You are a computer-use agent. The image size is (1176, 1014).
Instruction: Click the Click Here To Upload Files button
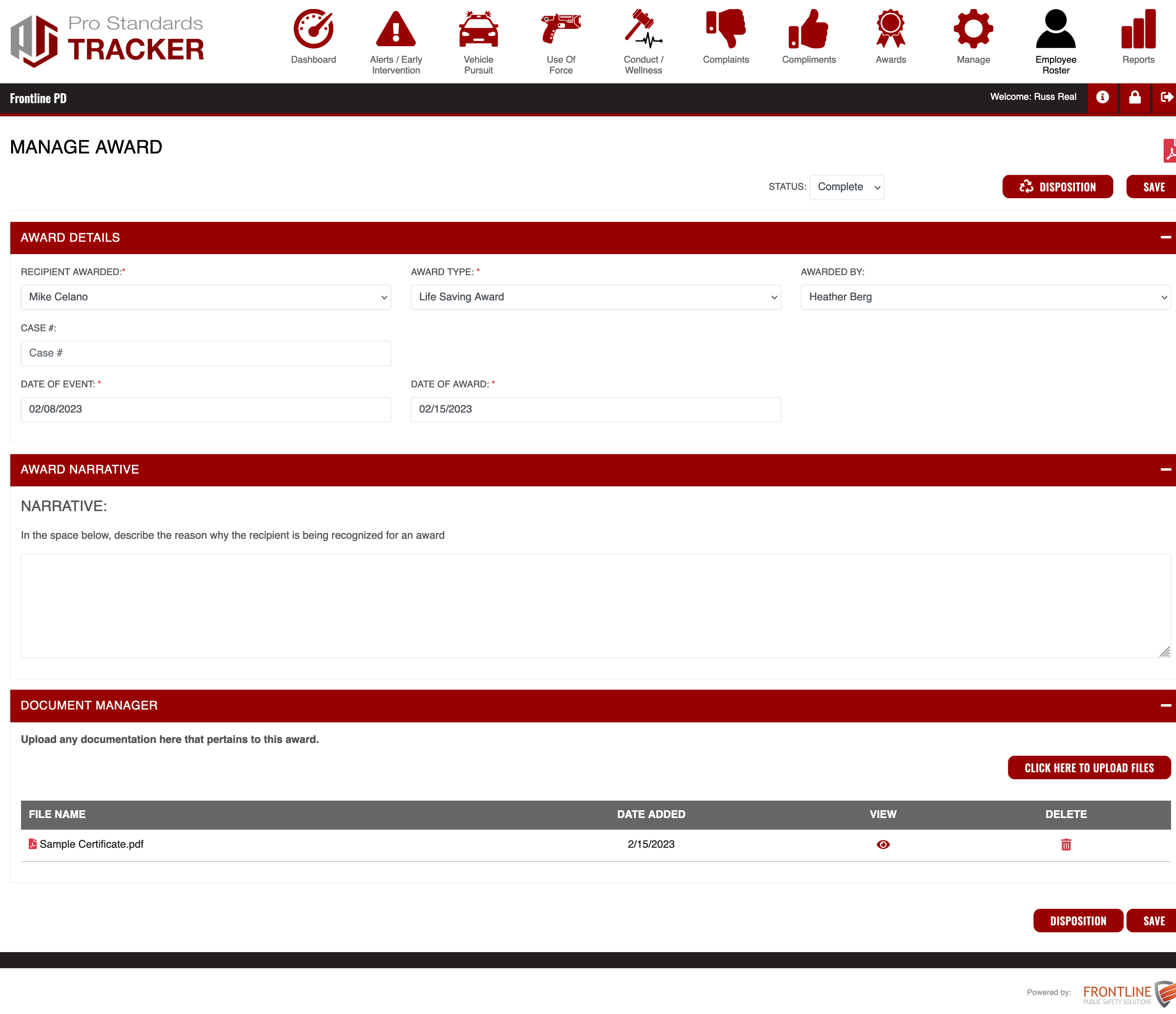point(1089,768)
